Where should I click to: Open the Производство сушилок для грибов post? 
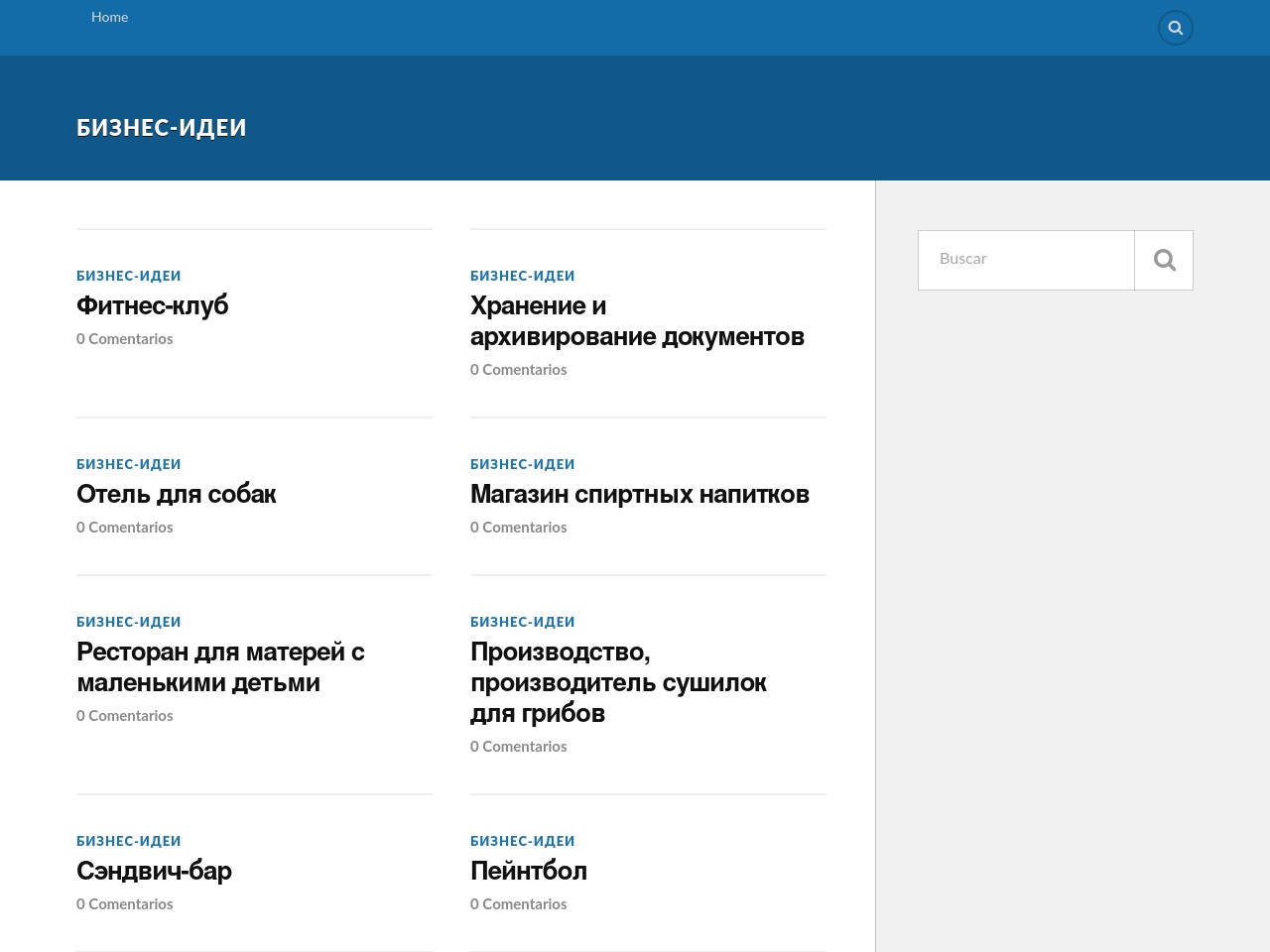coord(618,682)
